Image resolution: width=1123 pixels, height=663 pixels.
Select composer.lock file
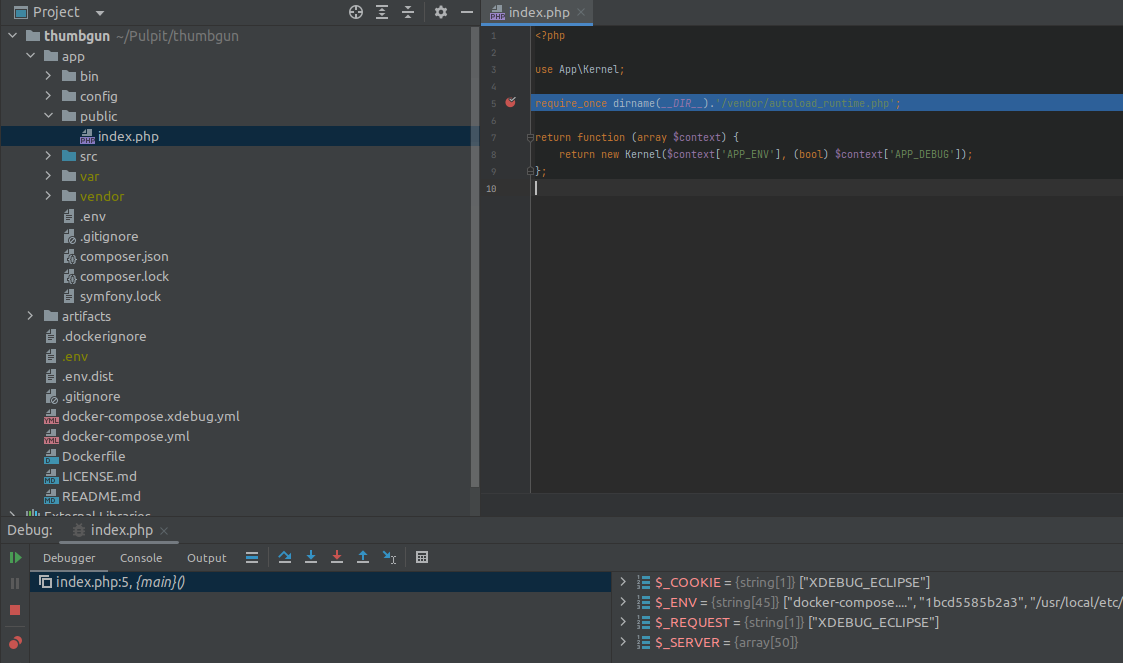tap(125, 276)
